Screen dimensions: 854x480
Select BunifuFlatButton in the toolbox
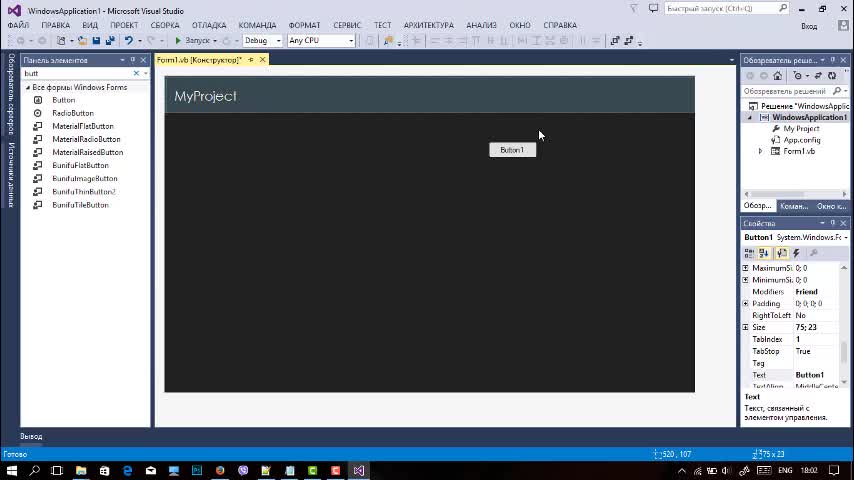[81, 165]
